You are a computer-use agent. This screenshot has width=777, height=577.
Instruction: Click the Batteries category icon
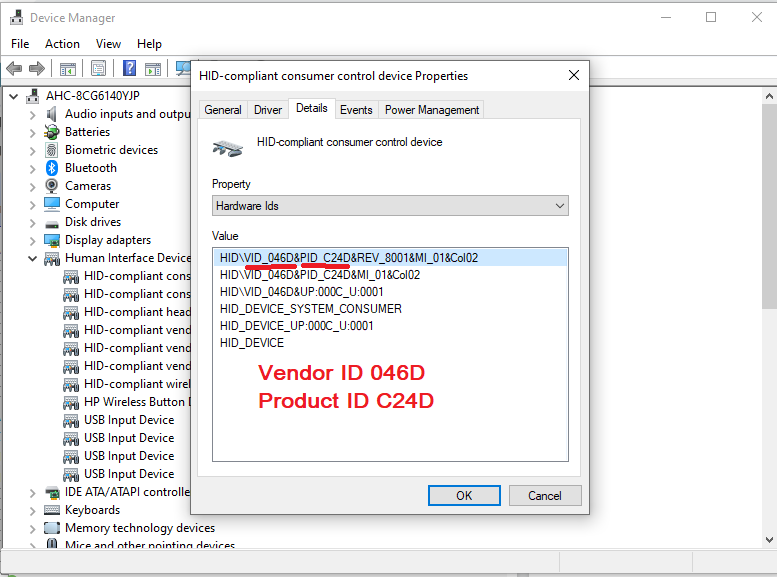tap(52, 132)
